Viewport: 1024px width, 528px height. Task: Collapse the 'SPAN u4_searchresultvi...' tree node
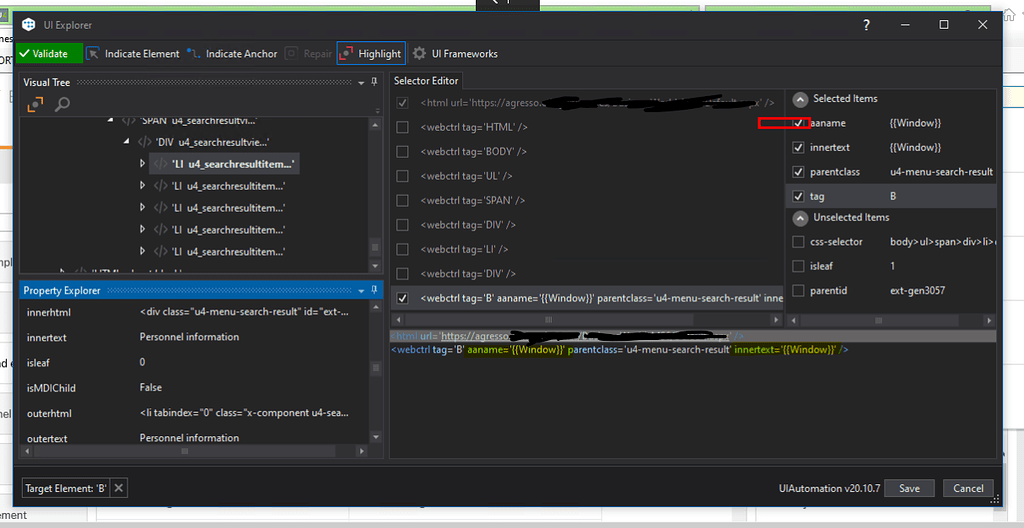110,121
